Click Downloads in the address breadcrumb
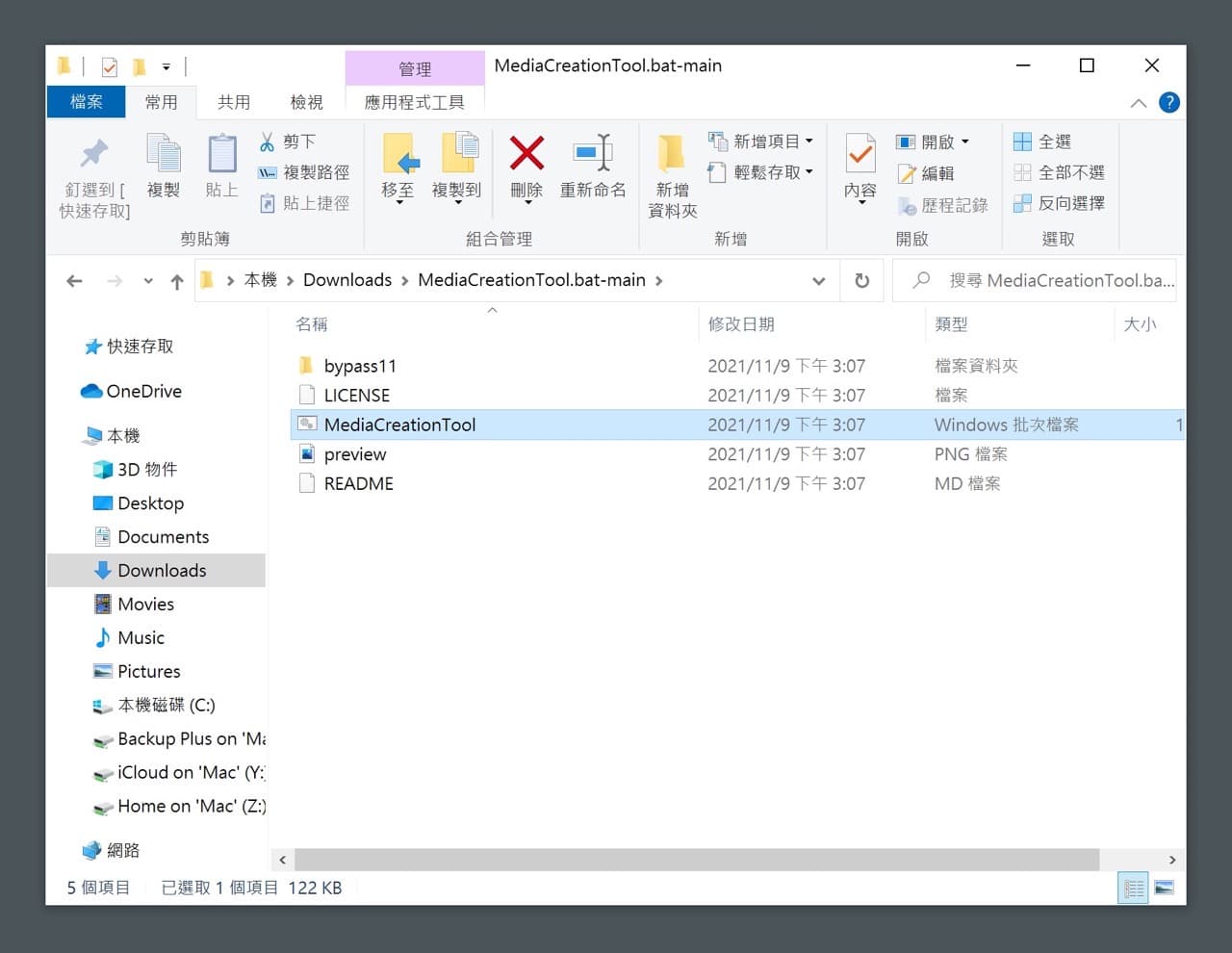Viewport: 1232px width, 953px height. [x=347, y=280]
